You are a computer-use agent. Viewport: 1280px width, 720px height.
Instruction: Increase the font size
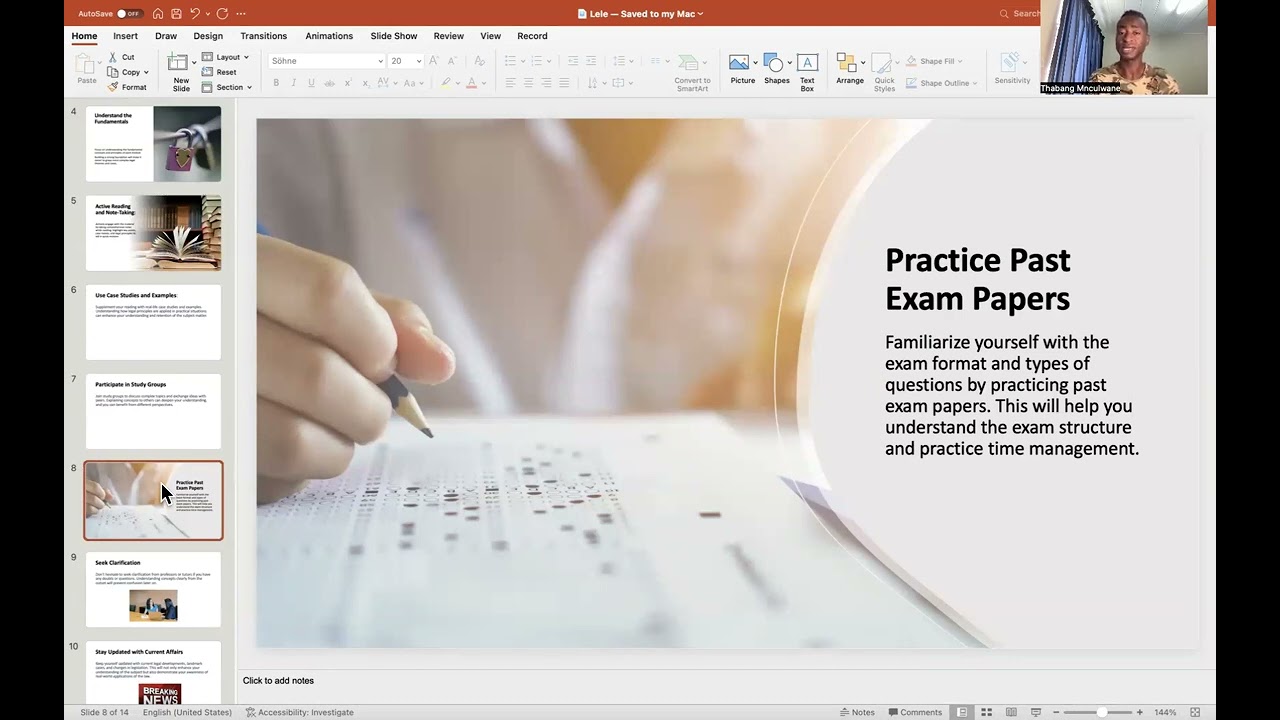click(x=434, y=61)
